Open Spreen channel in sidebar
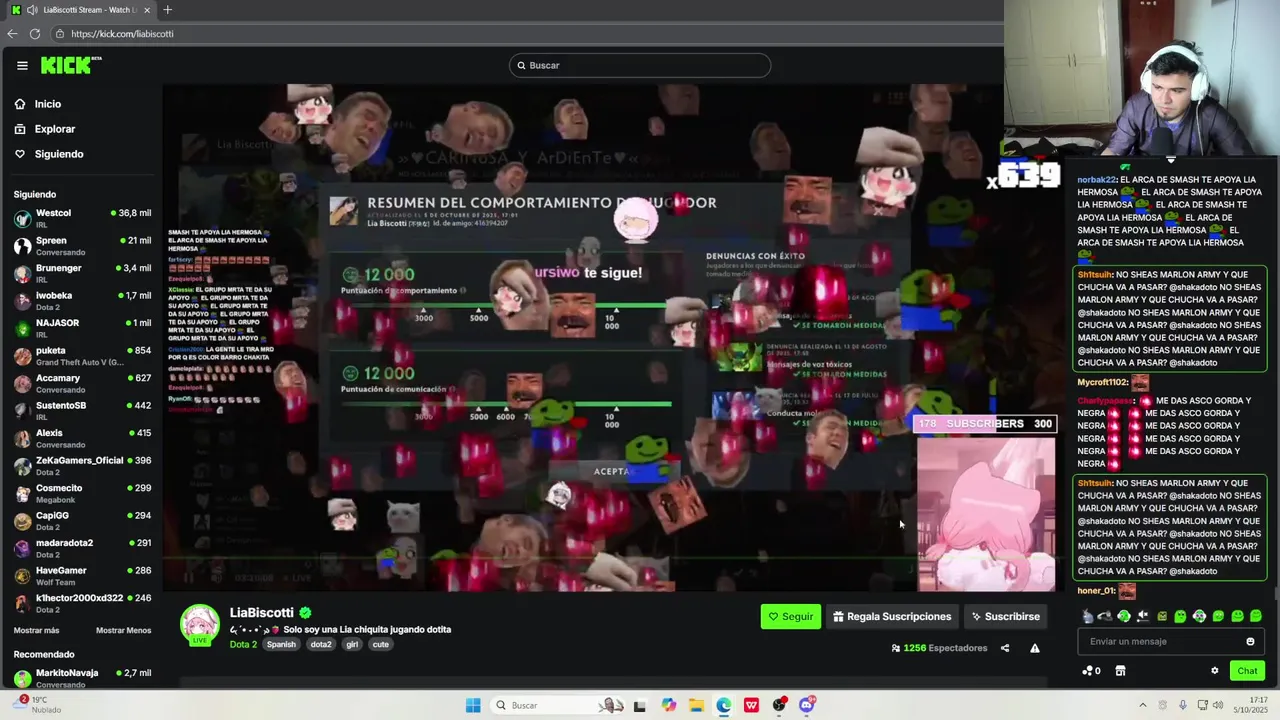1280x720 pixels. (x=82, y=246)
